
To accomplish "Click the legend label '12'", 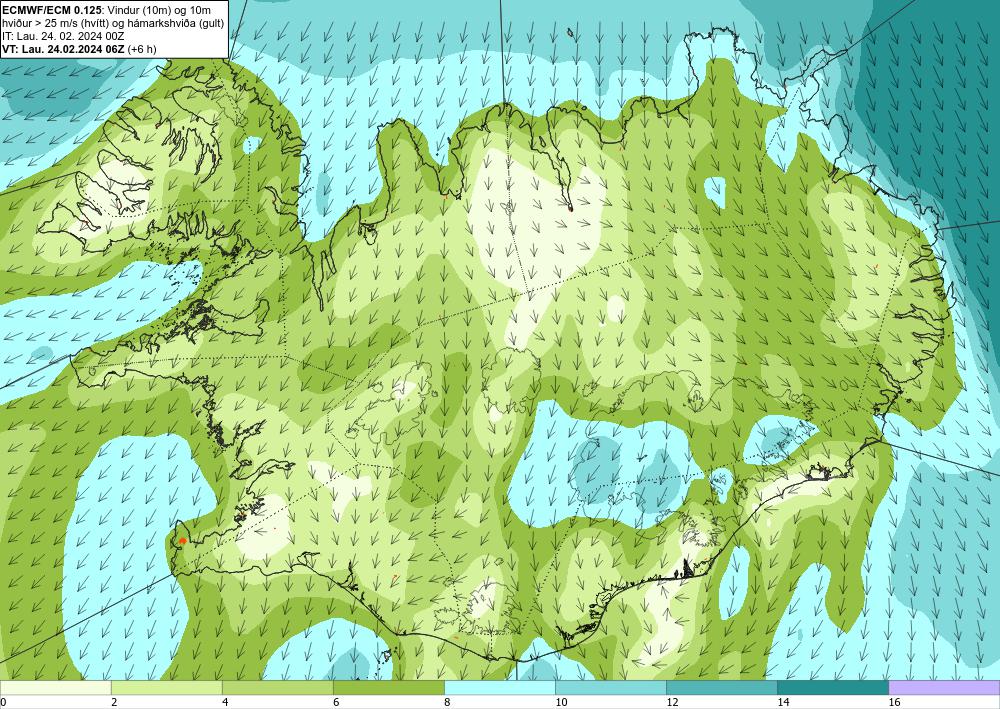I will point(672,703).
